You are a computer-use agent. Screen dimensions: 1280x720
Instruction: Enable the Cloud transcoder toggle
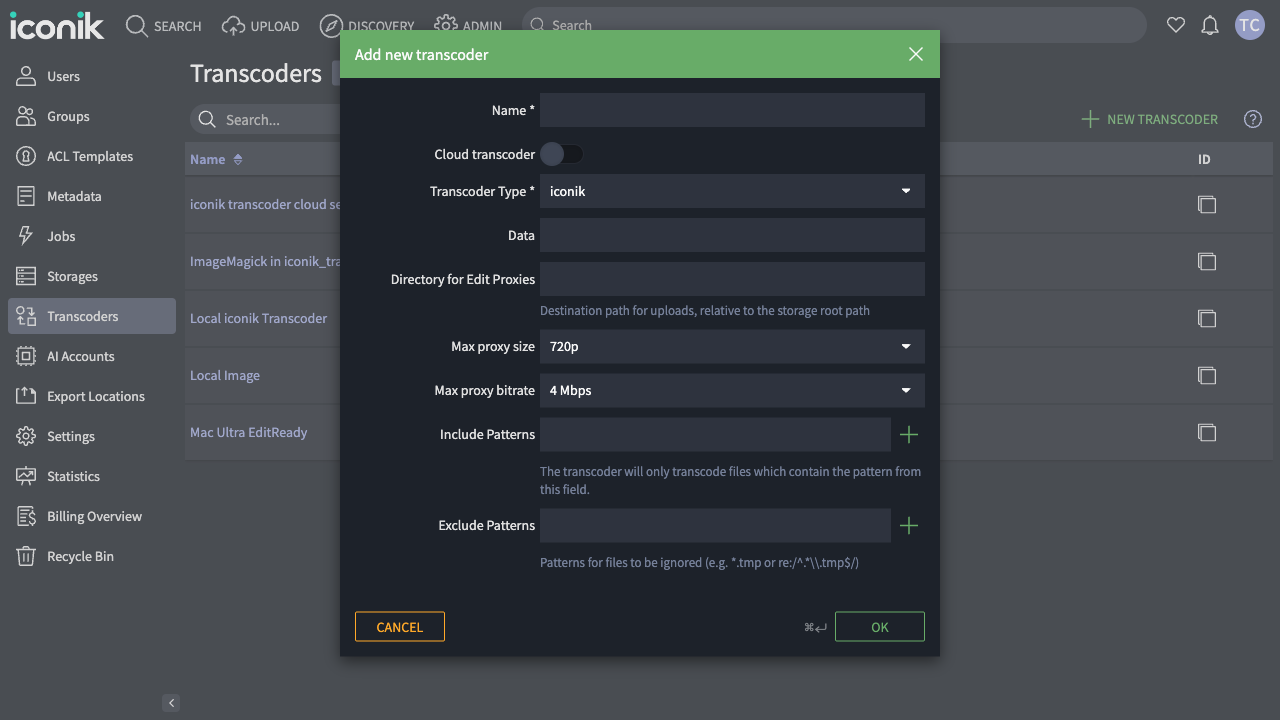click(561, 153)
